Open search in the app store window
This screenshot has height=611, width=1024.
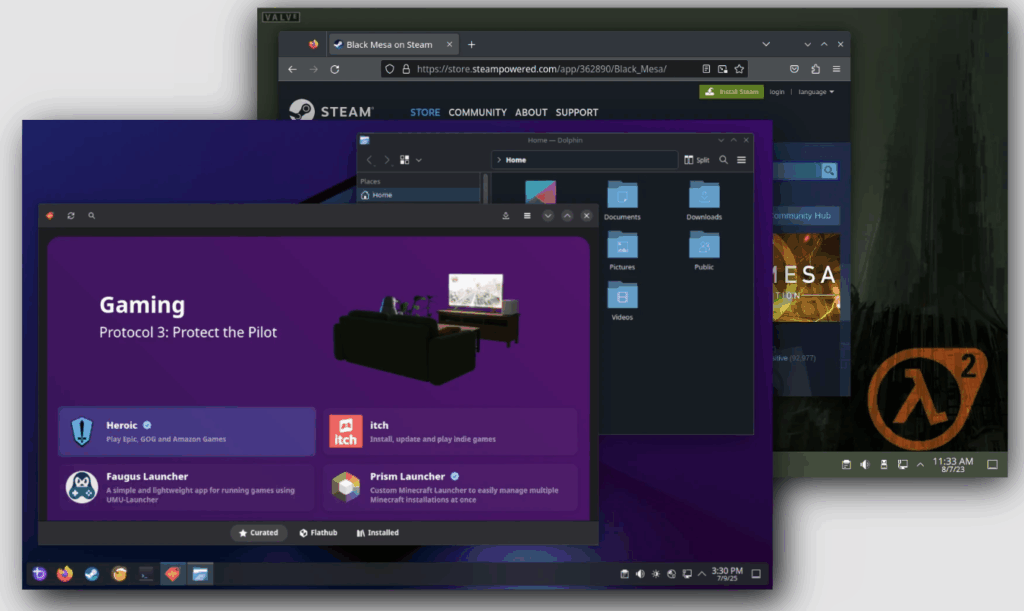[x=91, y=215]
